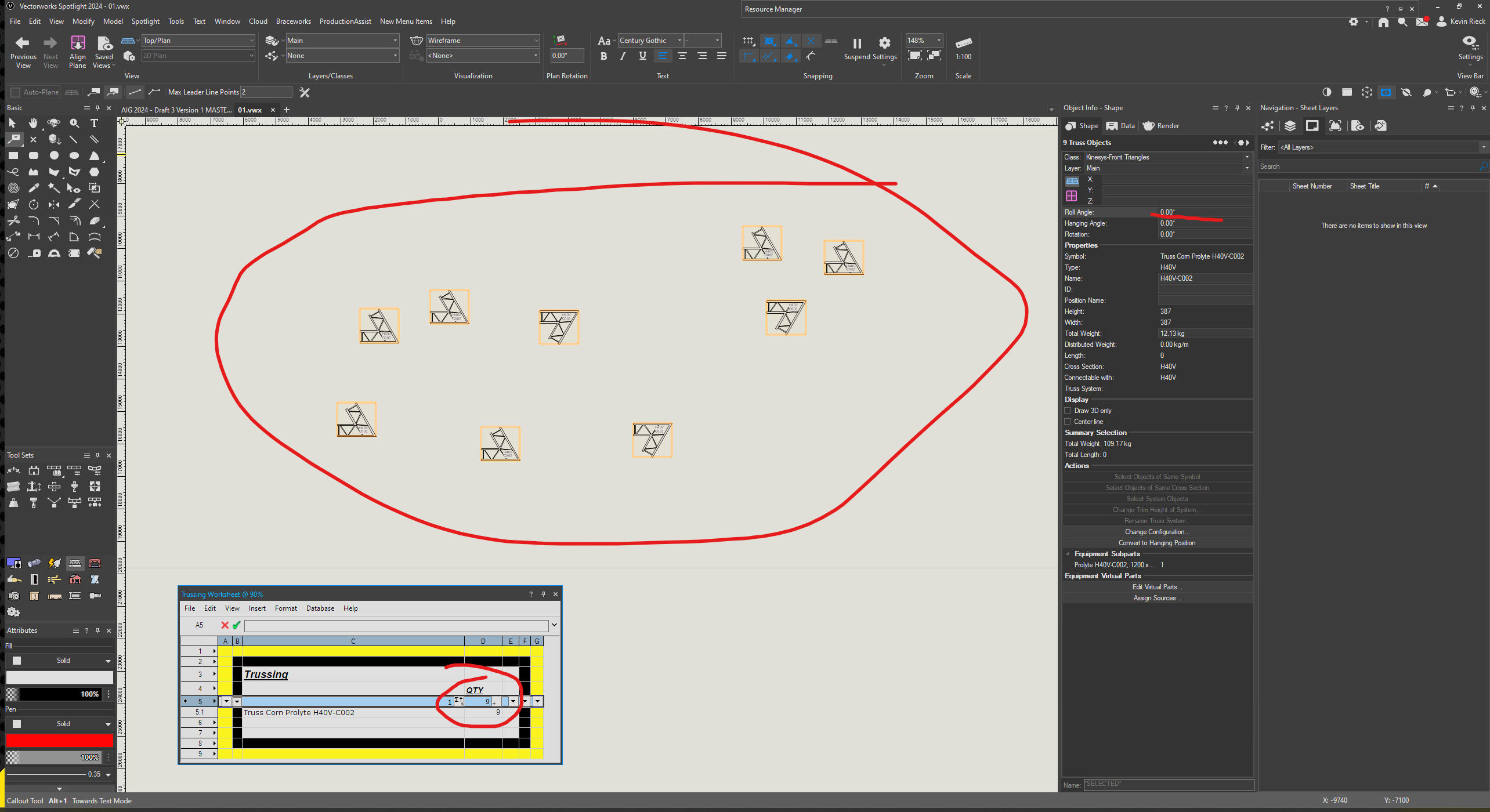Enable the Draw 3D only checkbox
1490x812 pixels.
pyautogui.click(x=1068, y=410)
